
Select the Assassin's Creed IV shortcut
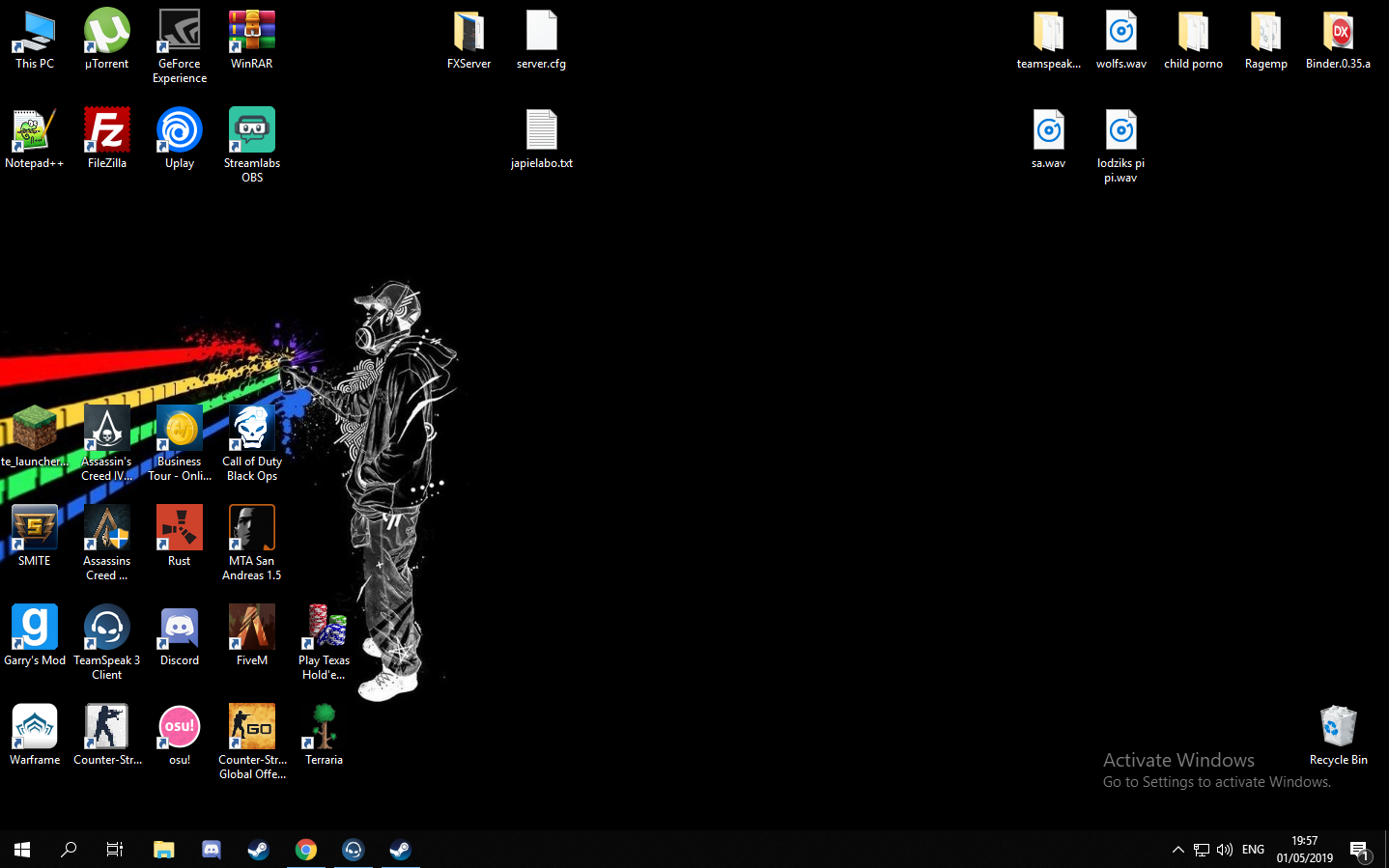pyautogui.click(x=107, y=444)
